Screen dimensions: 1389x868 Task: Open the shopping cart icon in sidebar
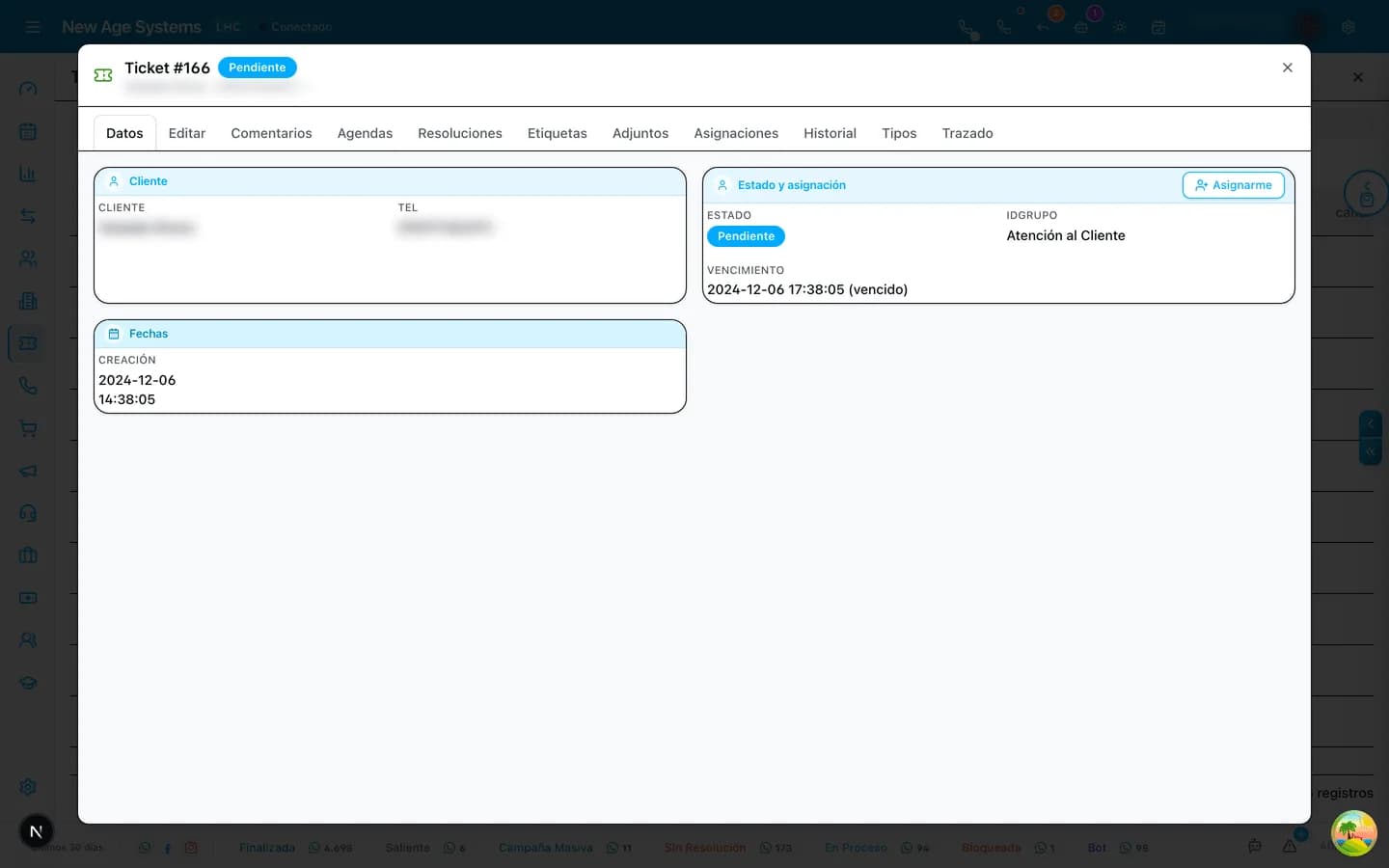click(x=28, y=428)
